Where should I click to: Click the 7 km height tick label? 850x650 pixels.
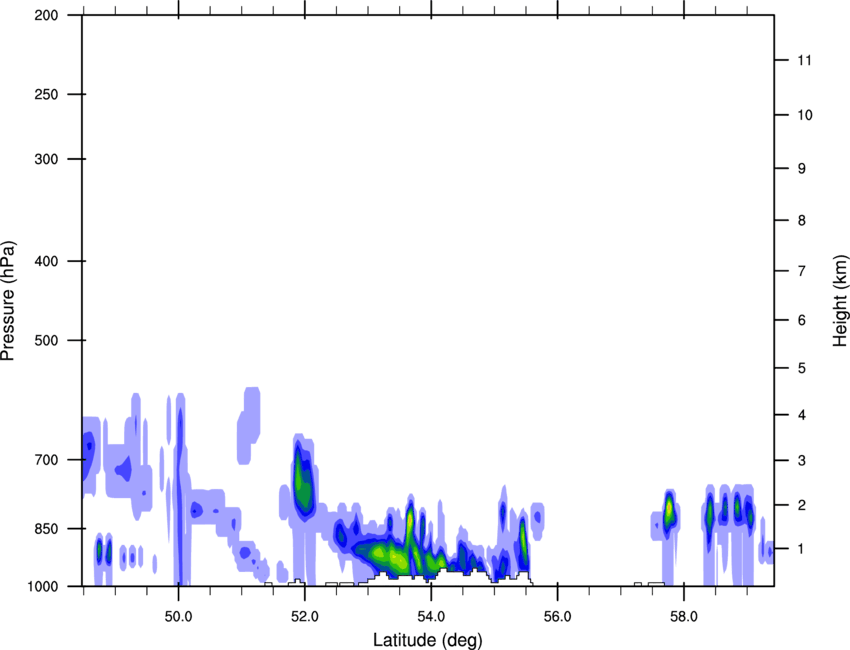[x=802, y=271]
